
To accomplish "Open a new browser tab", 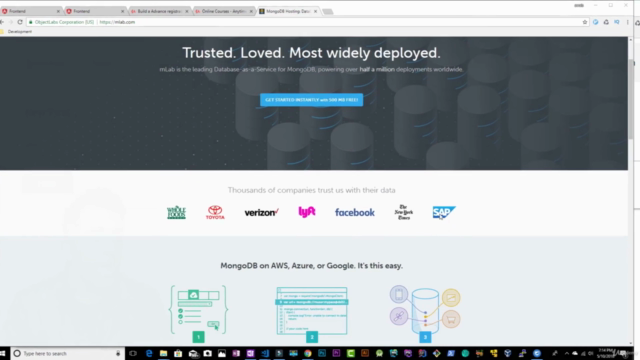I will tap(328, 11).
